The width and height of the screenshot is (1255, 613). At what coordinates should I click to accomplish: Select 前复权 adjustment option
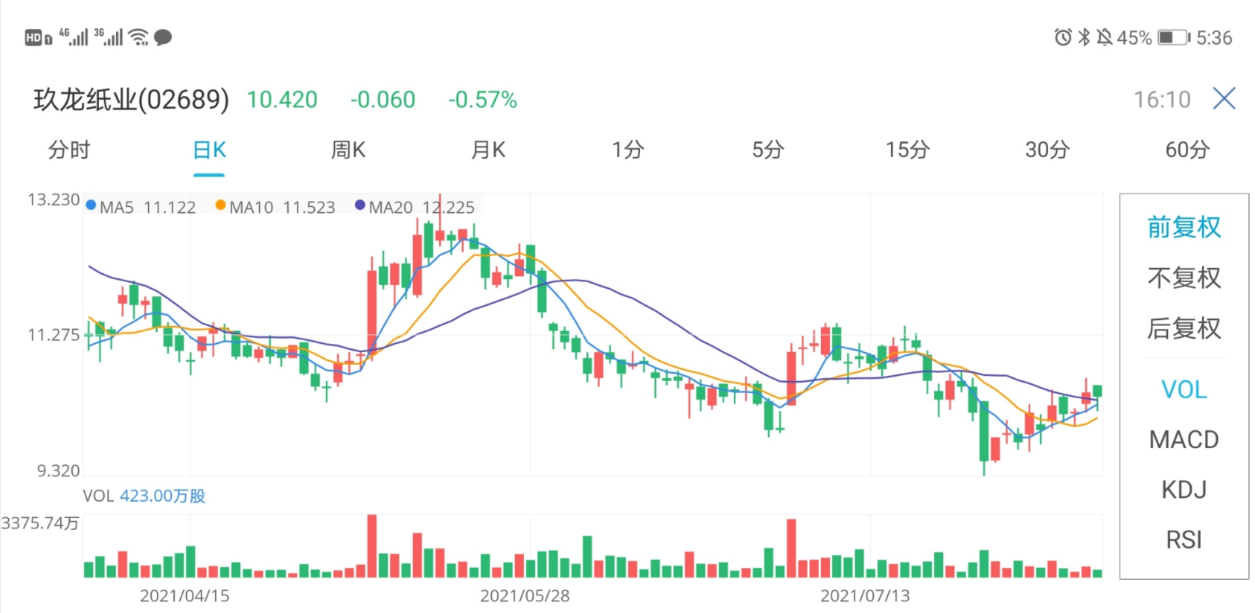tap(1184, 227)
